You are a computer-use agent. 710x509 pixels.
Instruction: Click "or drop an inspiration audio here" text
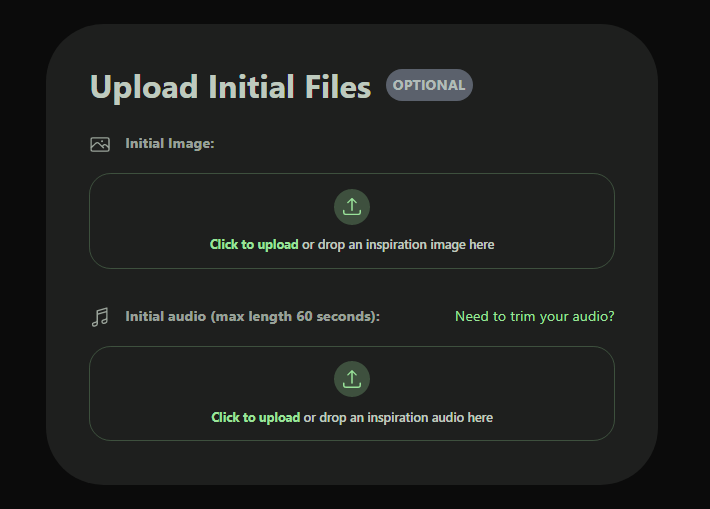coord(398,417)
